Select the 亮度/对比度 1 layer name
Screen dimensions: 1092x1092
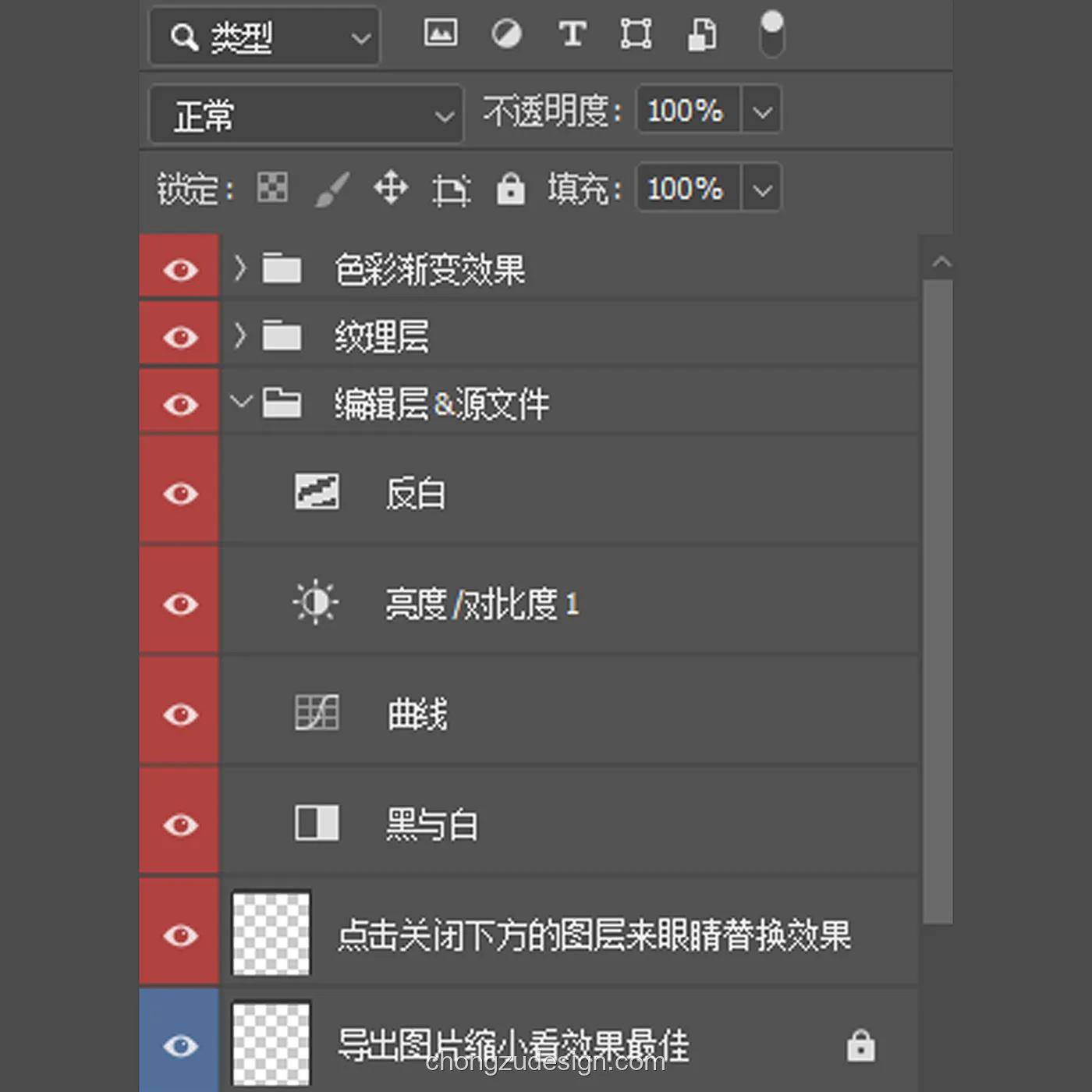click(483, 604)
